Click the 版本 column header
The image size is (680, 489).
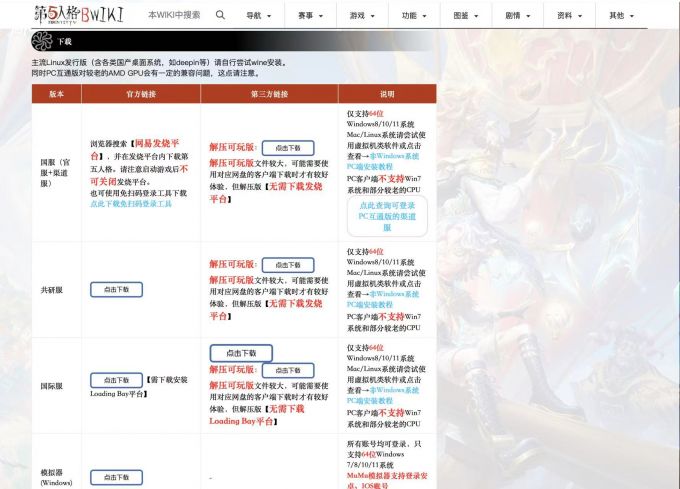click(56, 94)
